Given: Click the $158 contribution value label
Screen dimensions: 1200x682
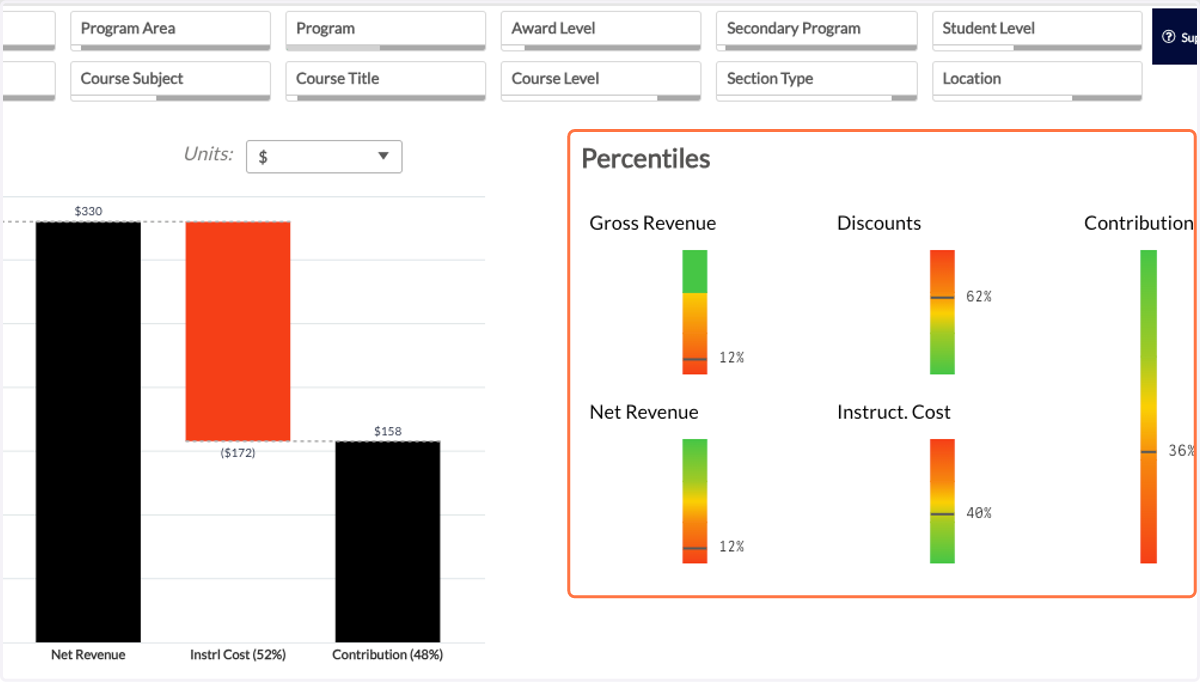Looking at the screenshot, I should pos(388,431).
